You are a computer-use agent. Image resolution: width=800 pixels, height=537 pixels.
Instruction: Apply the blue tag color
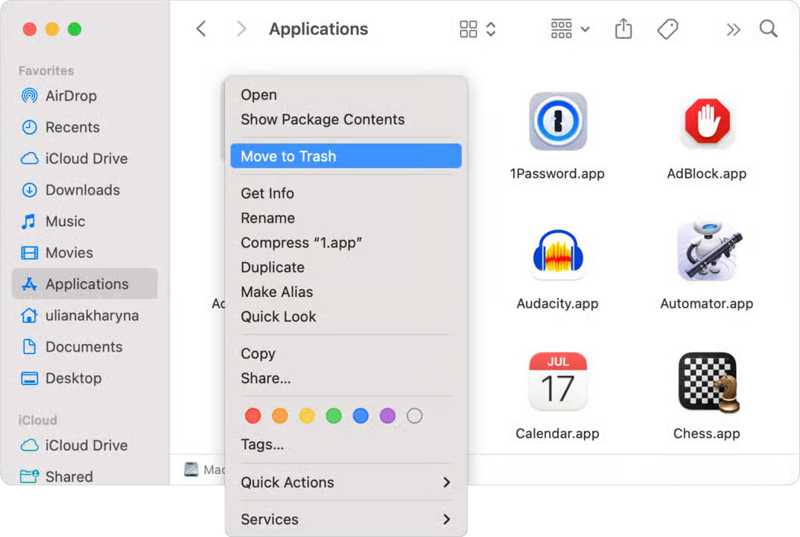[x=361, y=416]
